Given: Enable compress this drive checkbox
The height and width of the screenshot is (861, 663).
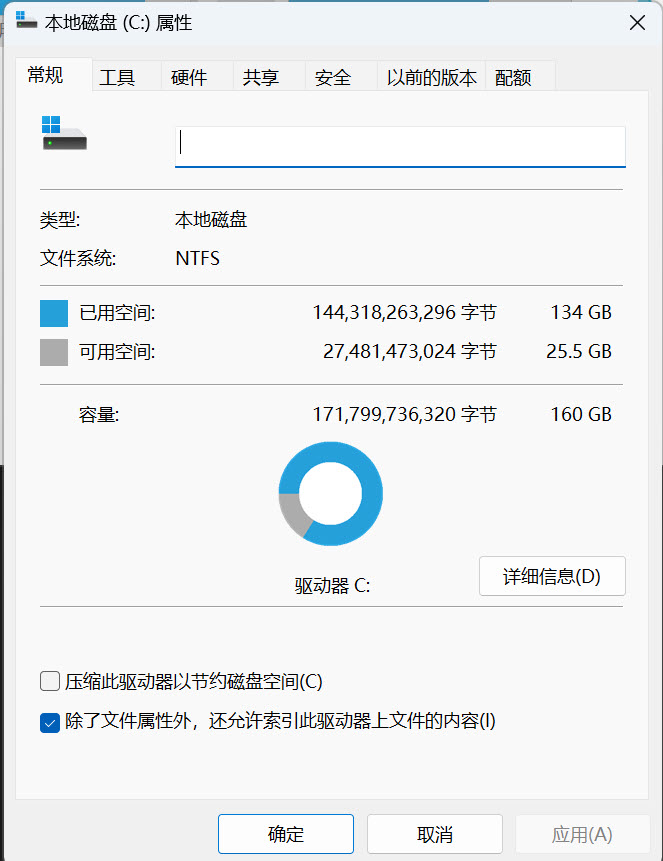Looking at the screenshot, I should tap(49, 681).
